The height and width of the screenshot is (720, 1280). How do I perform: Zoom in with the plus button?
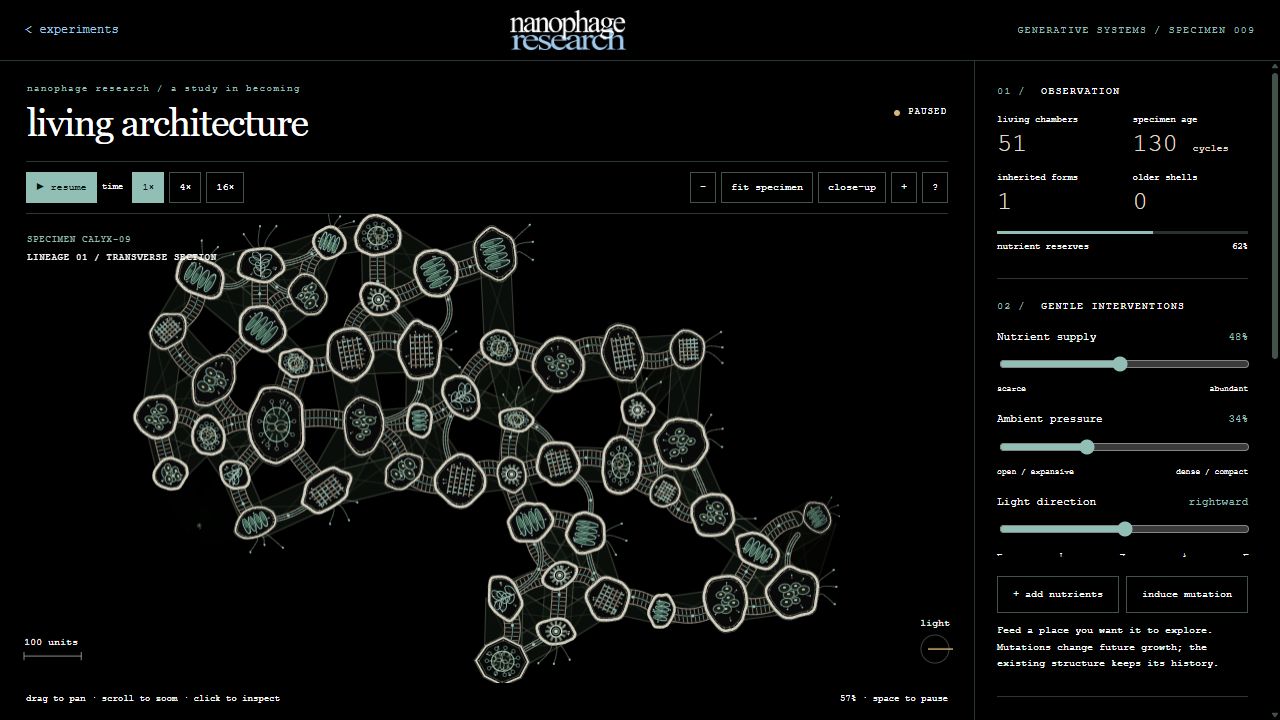pos(904,187)
